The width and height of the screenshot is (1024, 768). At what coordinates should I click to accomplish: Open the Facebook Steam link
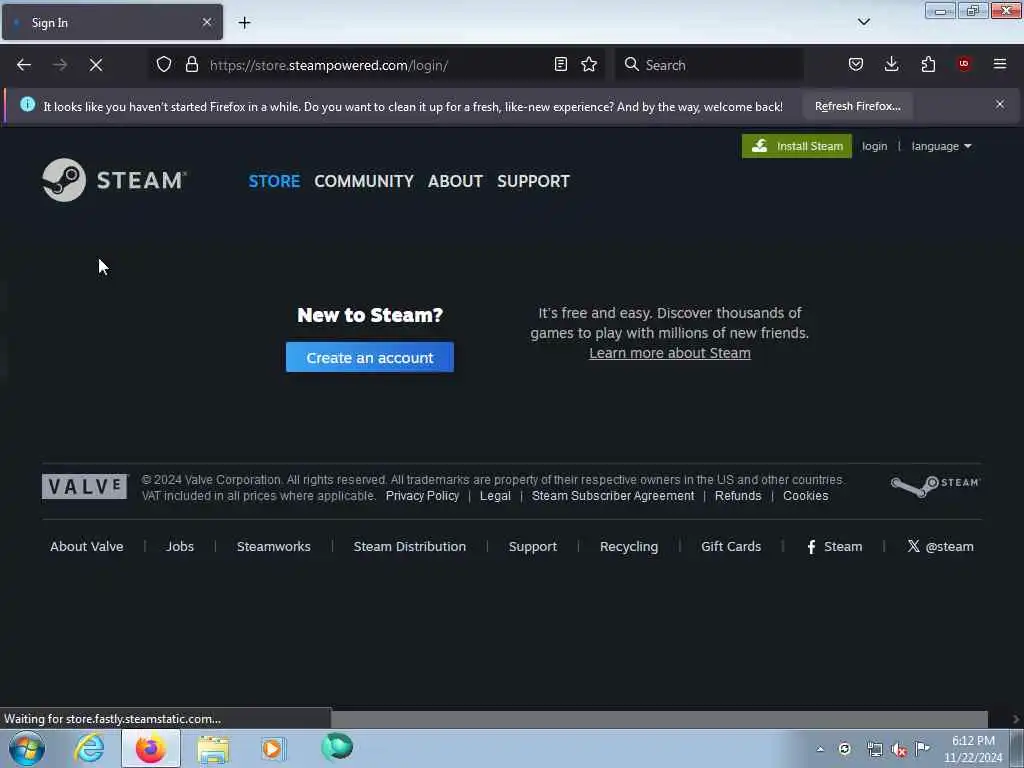tap(835, 547)
